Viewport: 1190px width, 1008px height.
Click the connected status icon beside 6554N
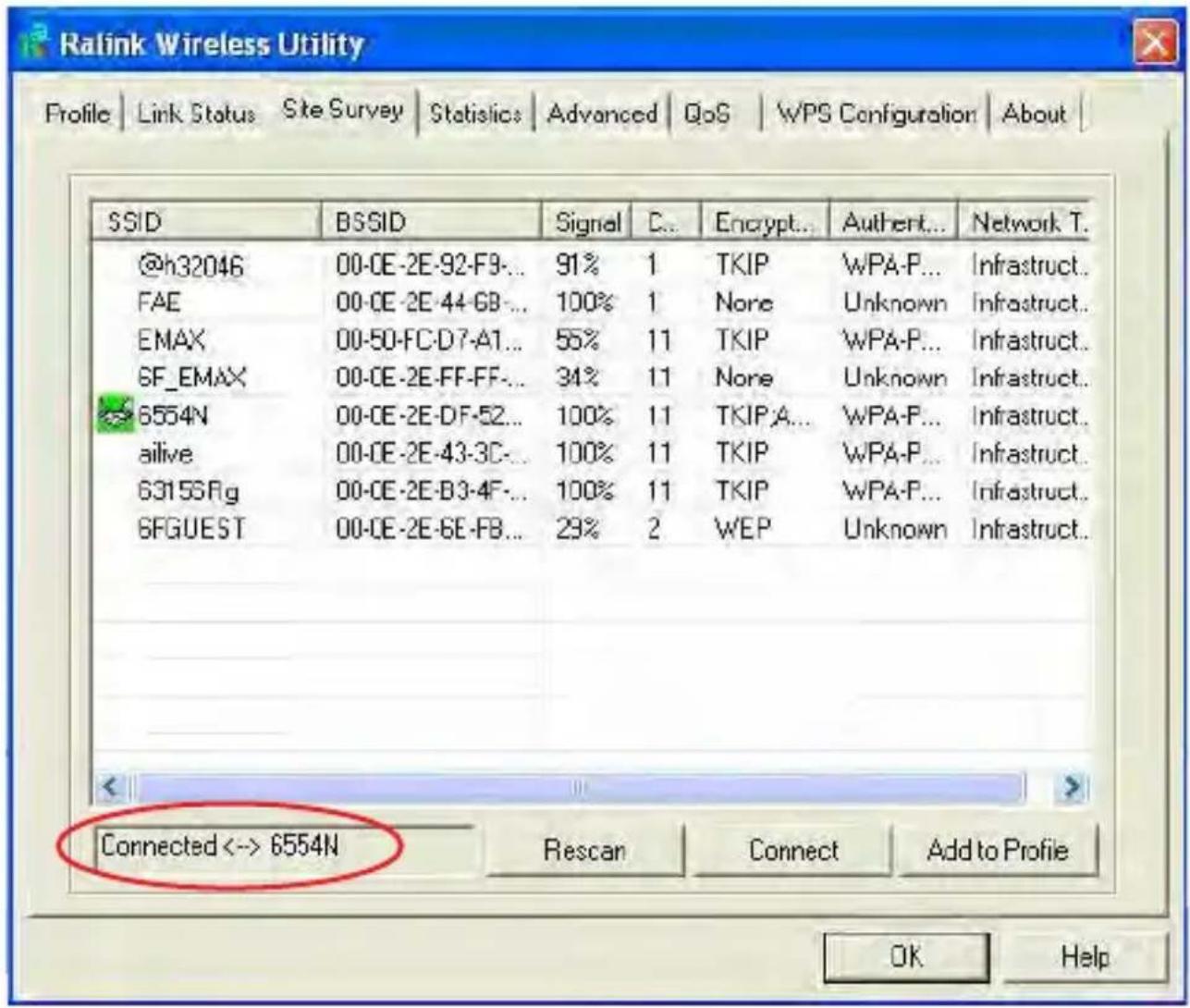pos(115,416)
